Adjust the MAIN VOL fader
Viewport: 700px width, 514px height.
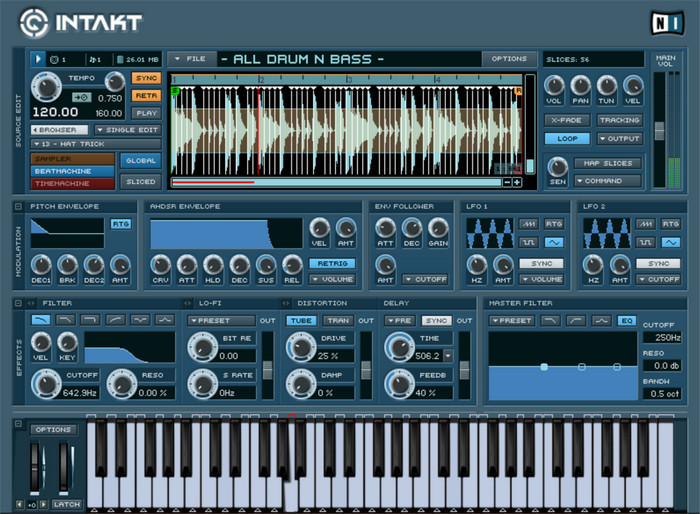(x=659, y=130)
